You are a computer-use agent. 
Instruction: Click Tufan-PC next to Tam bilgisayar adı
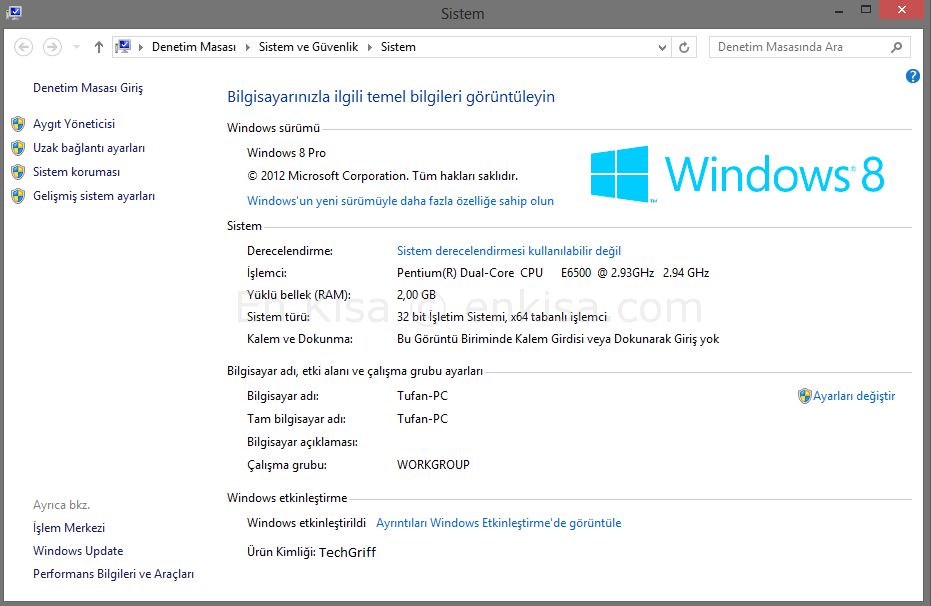click(422, 419)
